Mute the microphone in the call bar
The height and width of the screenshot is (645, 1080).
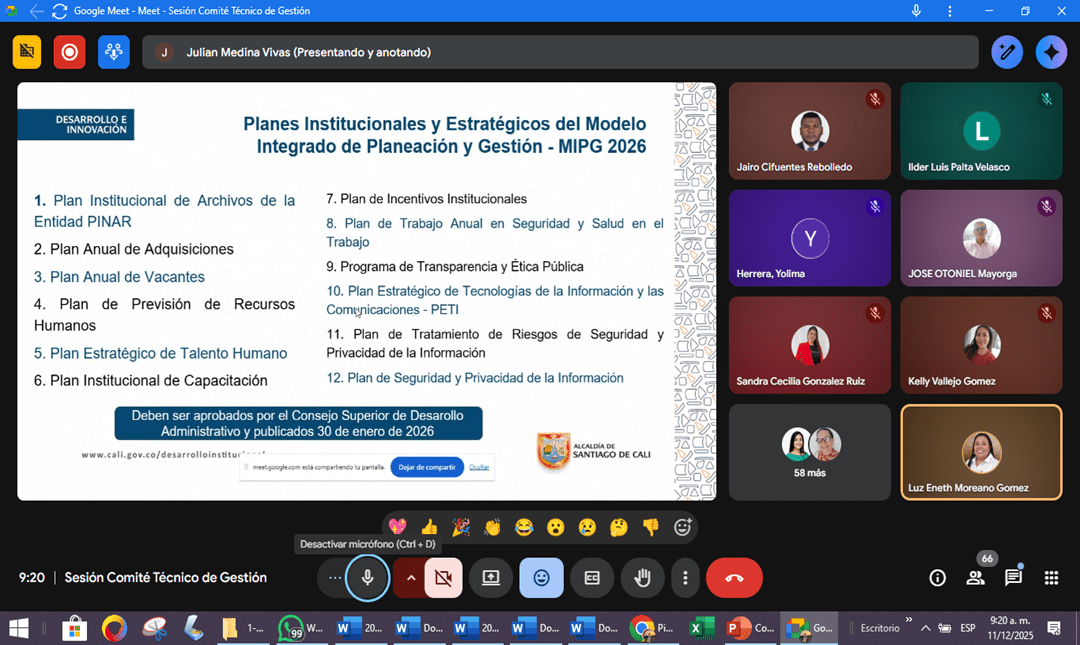pyautogui.click(x=368, y=578)
